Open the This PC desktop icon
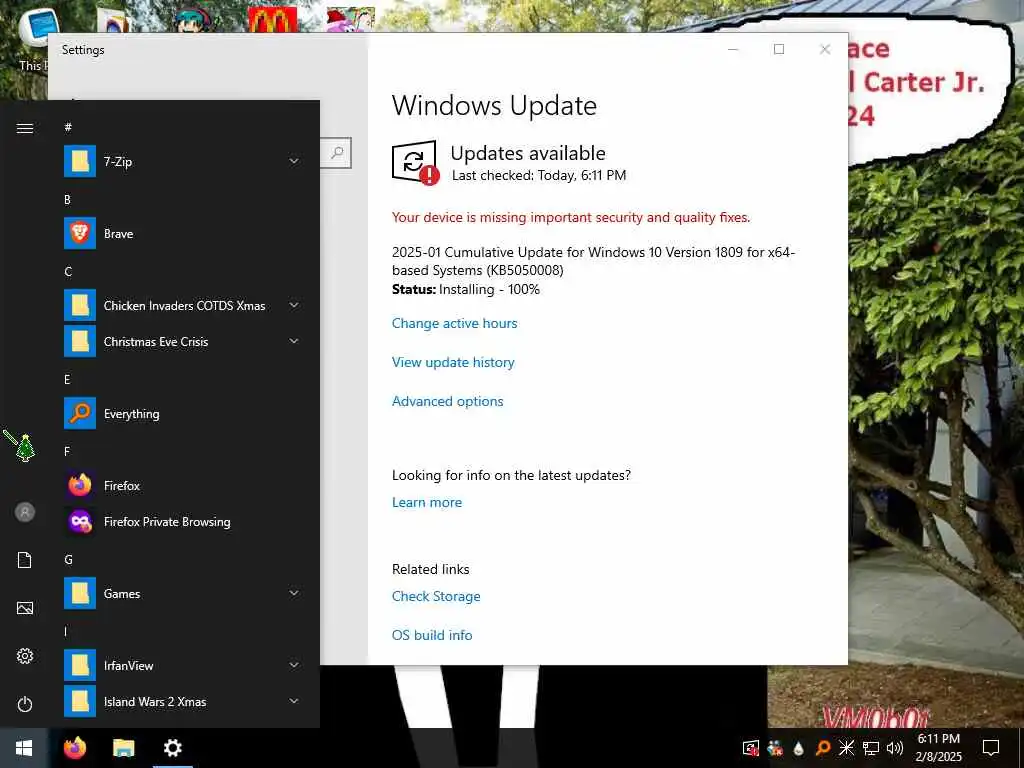This screenshot has height=768, width=1024. (x=39, y=38)
